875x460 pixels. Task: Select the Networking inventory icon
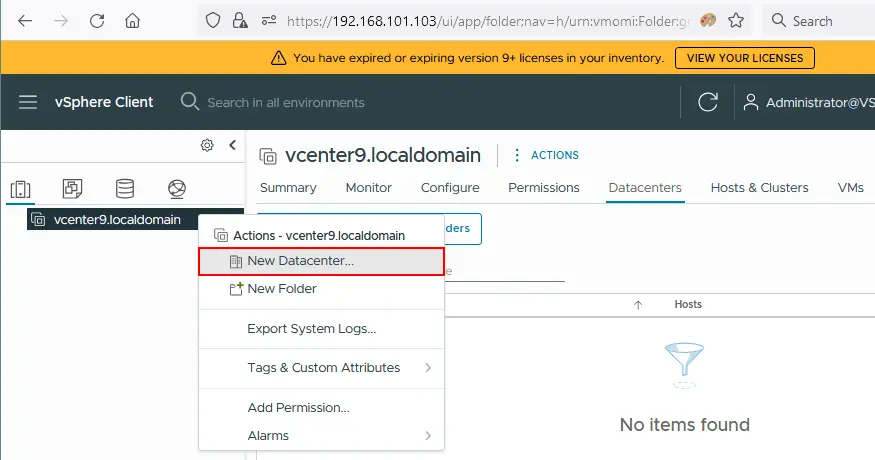coord(177,189)
